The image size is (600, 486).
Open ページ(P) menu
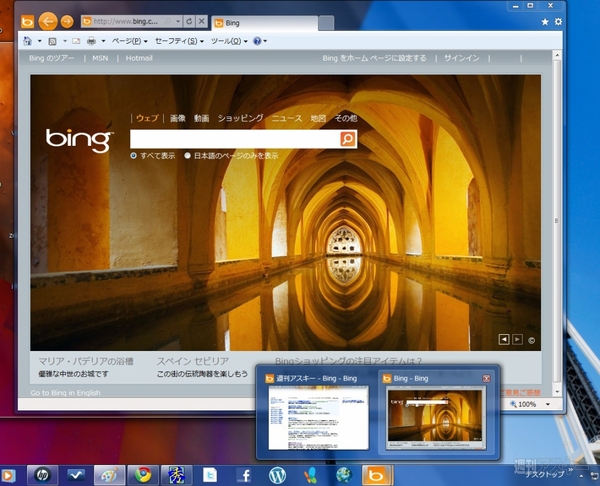[129, 41]
